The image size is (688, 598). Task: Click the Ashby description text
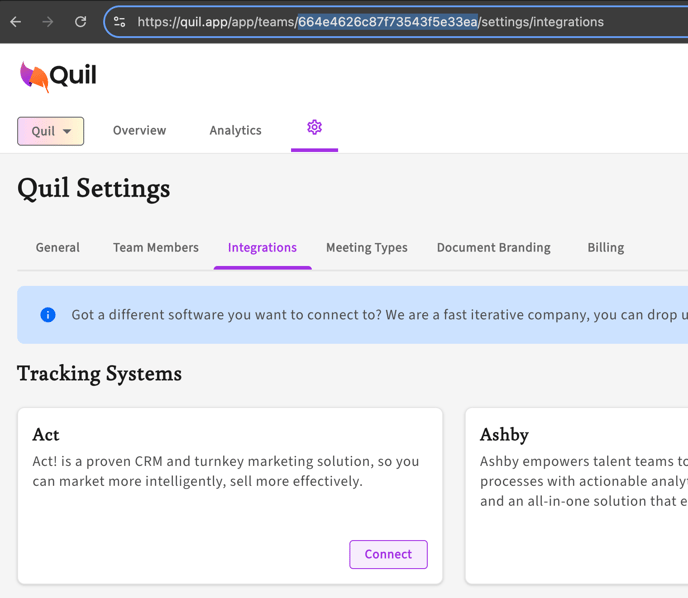(x=584, y=481)
